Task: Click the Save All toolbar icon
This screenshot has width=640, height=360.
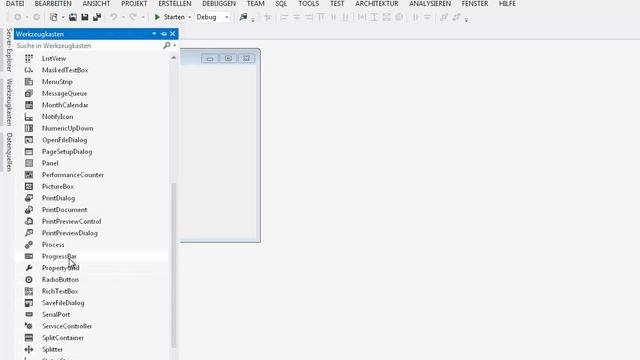Action: (x=97, y=17)
